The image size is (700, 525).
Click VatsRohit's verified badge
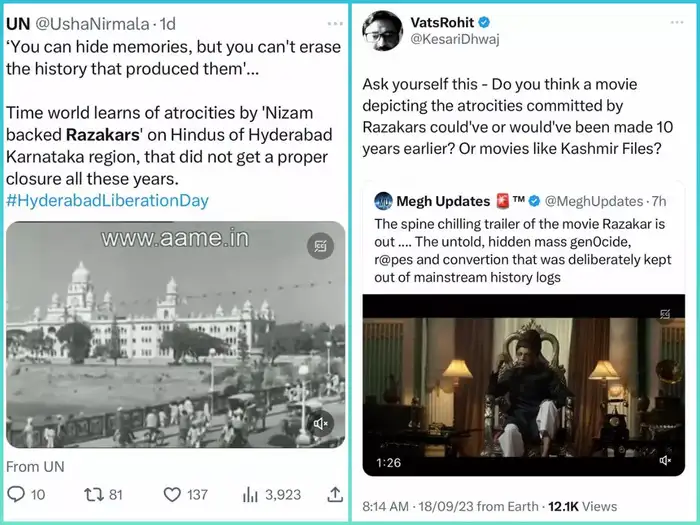(x=485, y=21)
